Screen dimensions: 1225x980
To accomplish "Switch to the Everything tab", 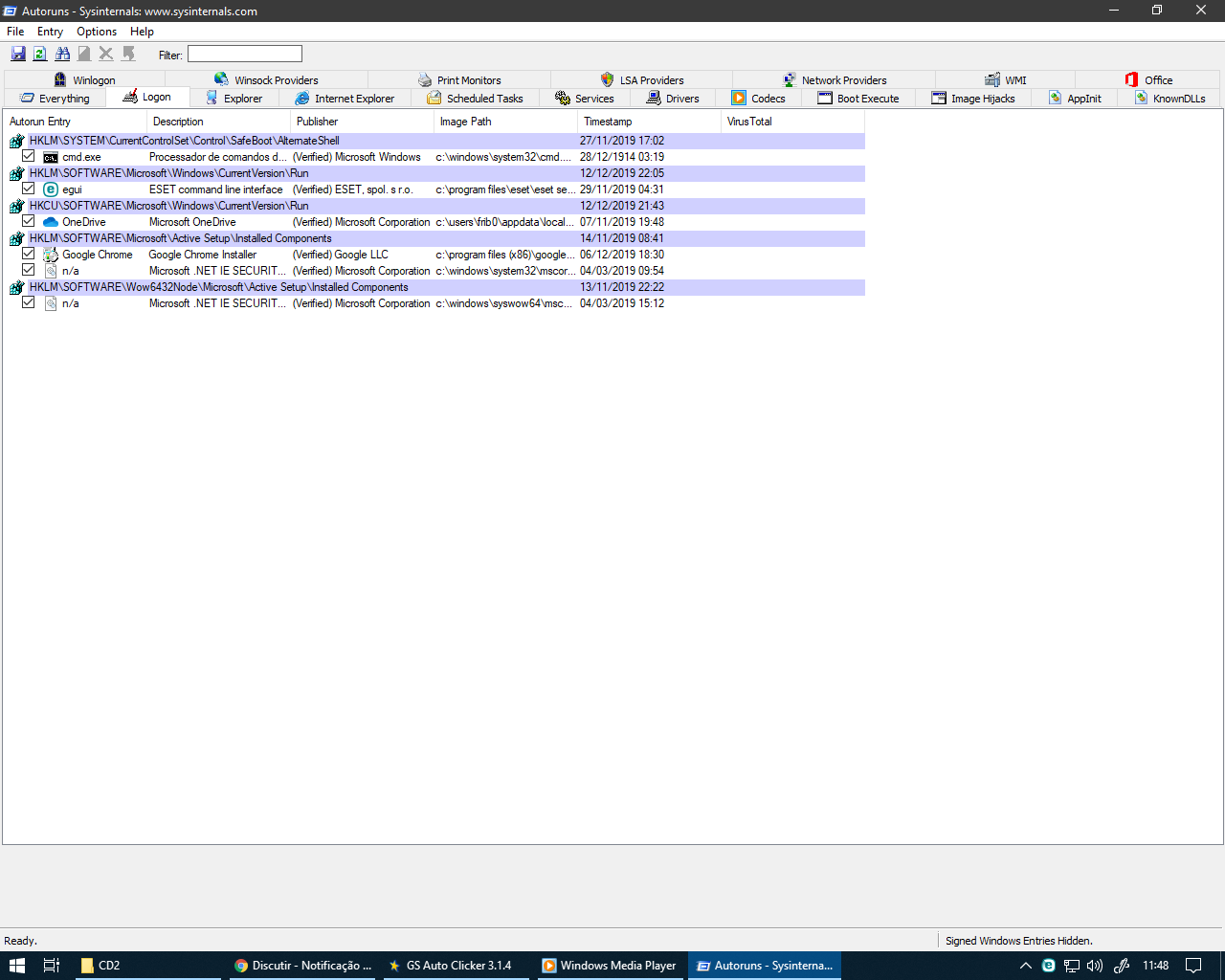I will pos(56,99).
